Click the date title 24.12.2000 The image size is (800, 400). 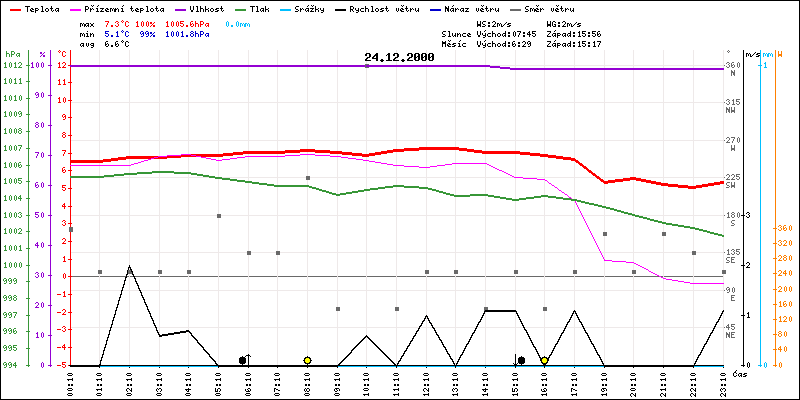point(399,58)
